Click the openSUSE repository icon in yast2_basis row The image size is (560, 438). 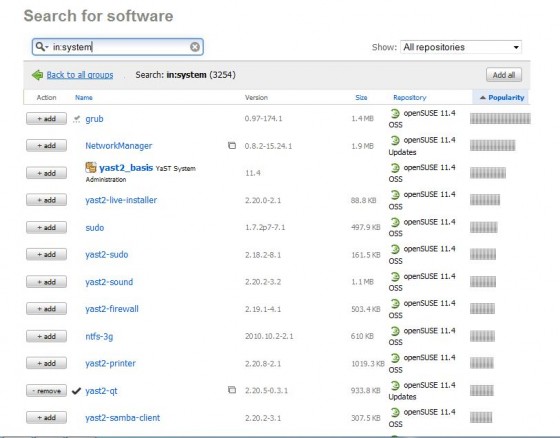click(x=395, y=168)
